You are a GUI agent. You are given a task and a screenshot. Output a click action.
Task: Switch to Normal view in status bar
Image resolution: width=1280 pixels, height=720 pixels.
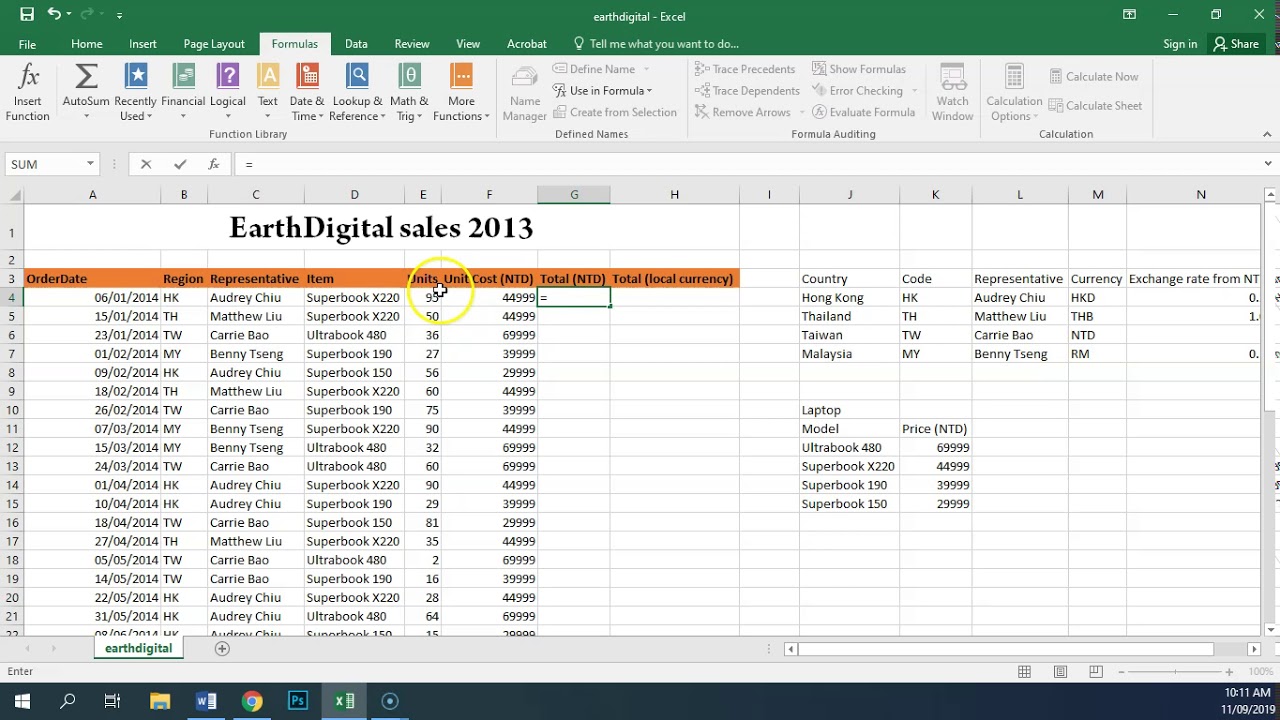1024,672
